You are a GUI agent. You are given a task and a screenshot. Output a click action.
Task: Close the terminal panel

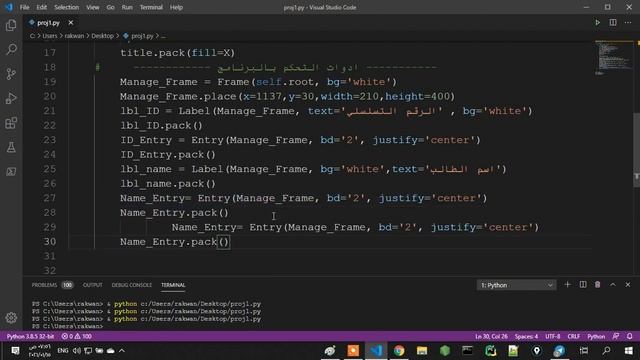pyautogui.click(x=628, y=284)
